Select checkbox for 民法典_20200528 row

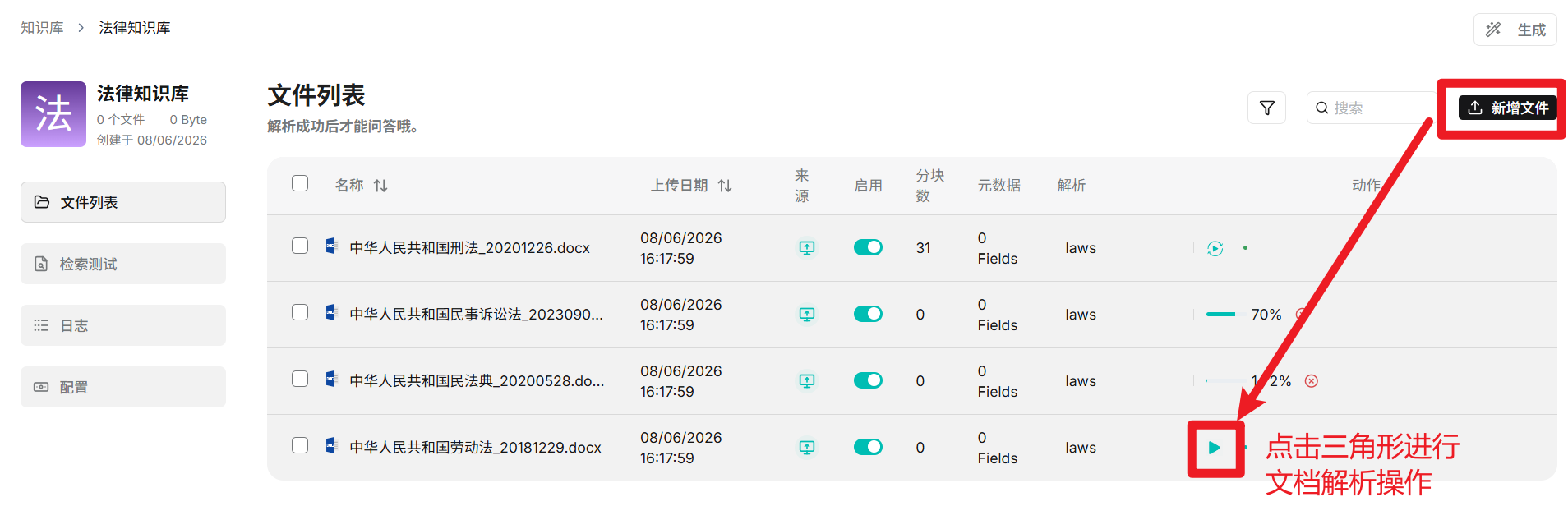click(x=300, y=379)
